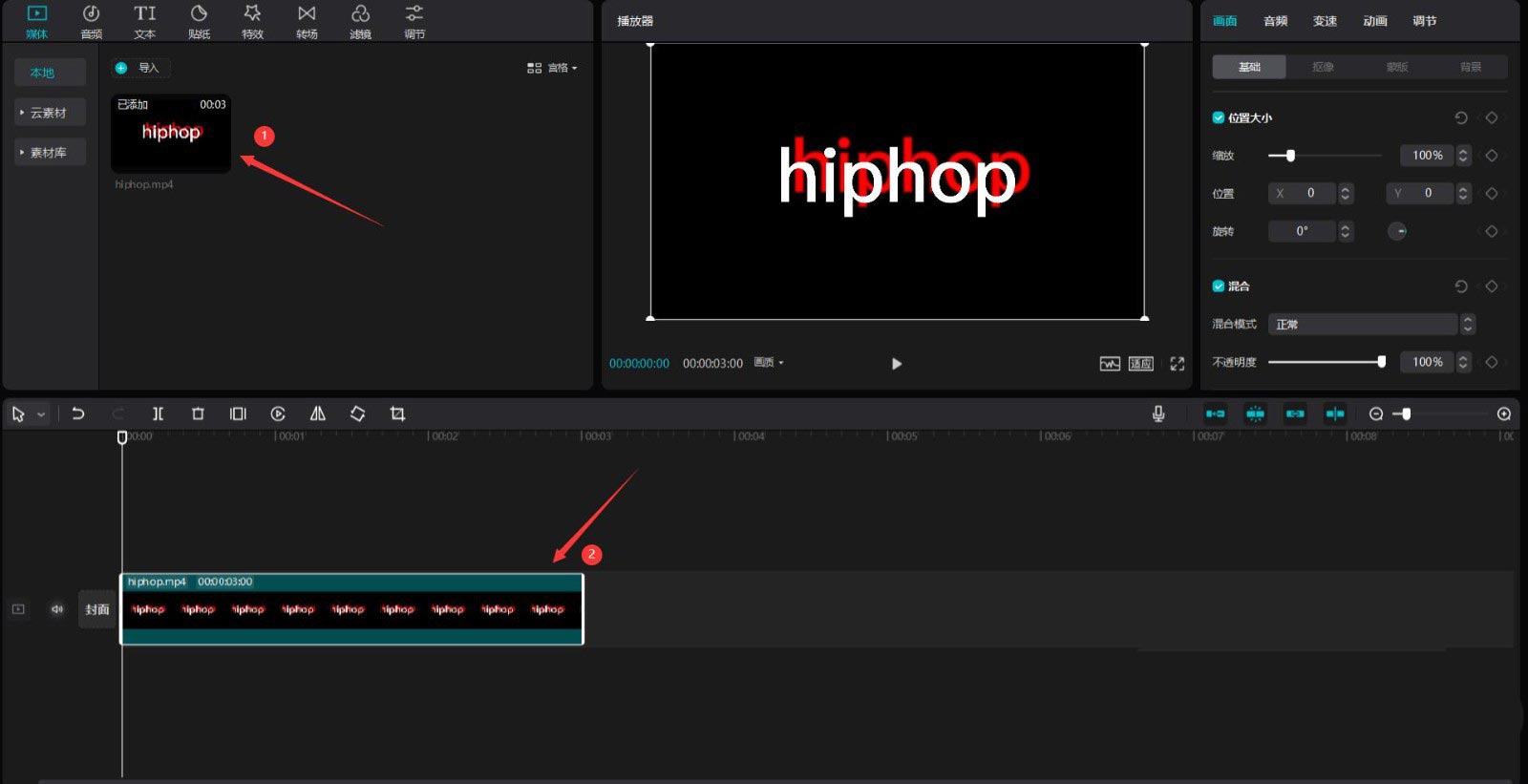
Task: Toggle the waveform scope icon in player
Action: click(1110, 364)
